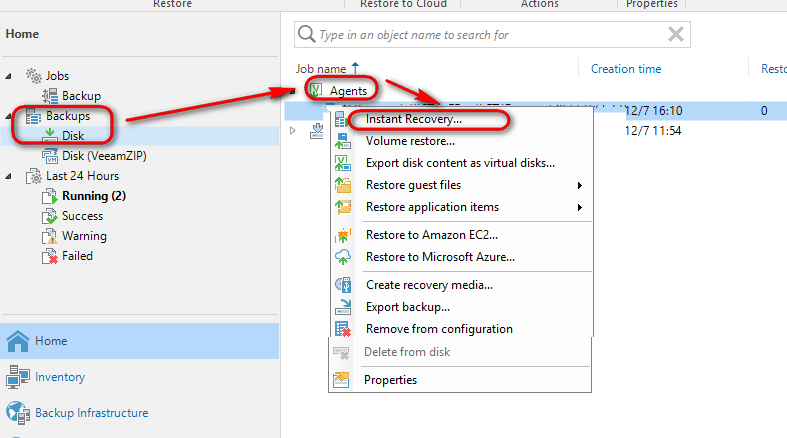Viewport: 787px width, 438px height.
Task: Choose Remove from configuration
Action: tap(439, 329)
